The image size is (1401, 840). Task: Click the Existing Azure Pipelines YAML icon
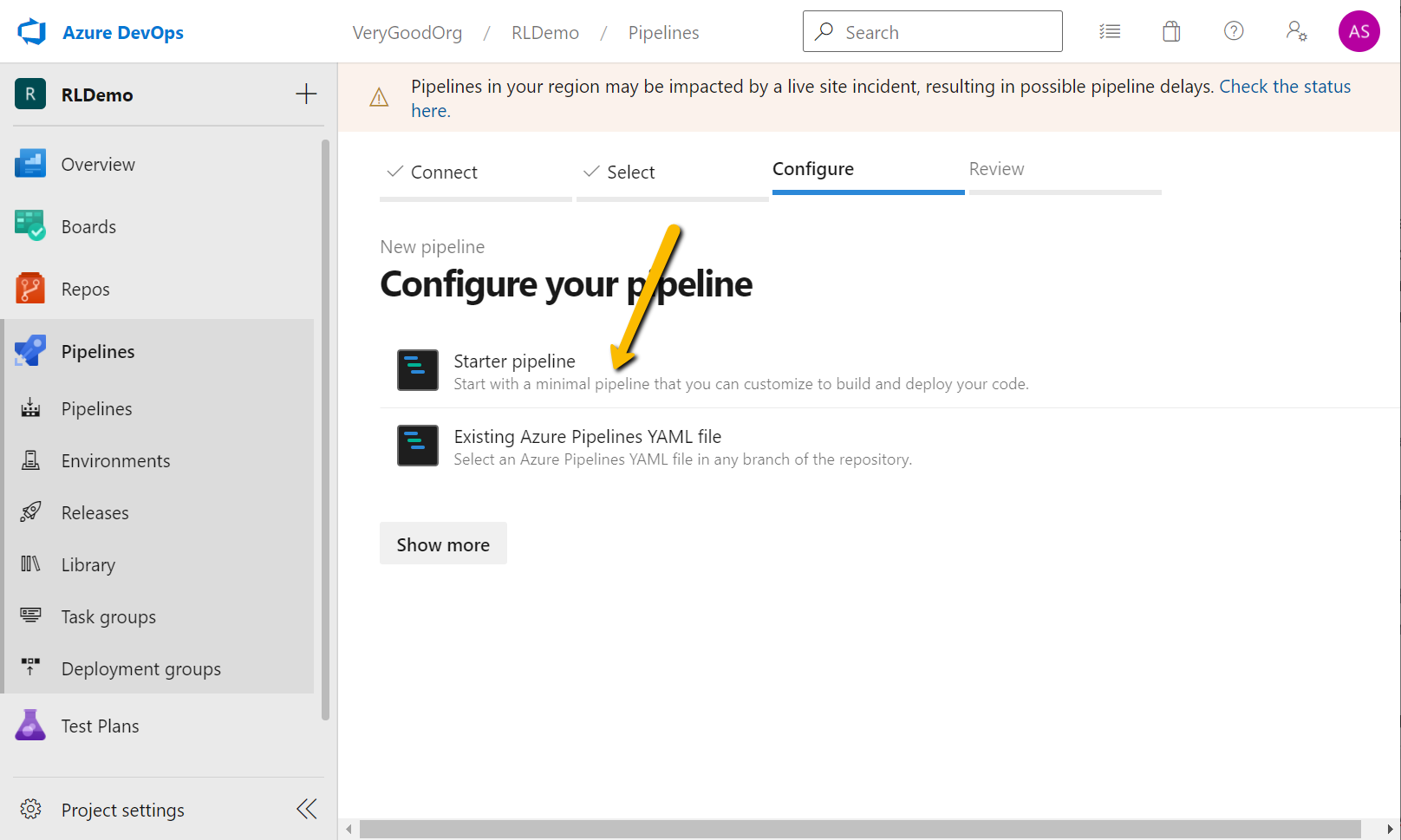pyautogui.click(x=418, y=446)
